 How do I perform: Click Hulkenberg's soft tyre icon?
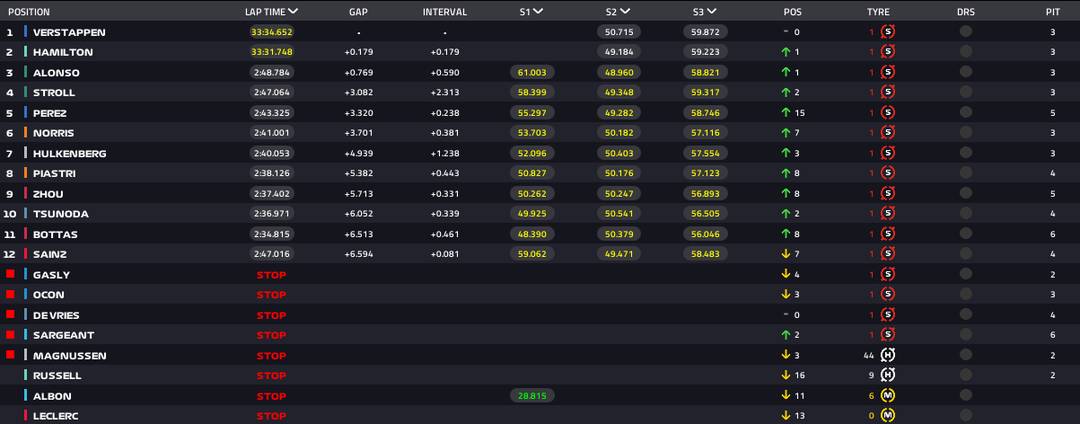pos(888,153)
